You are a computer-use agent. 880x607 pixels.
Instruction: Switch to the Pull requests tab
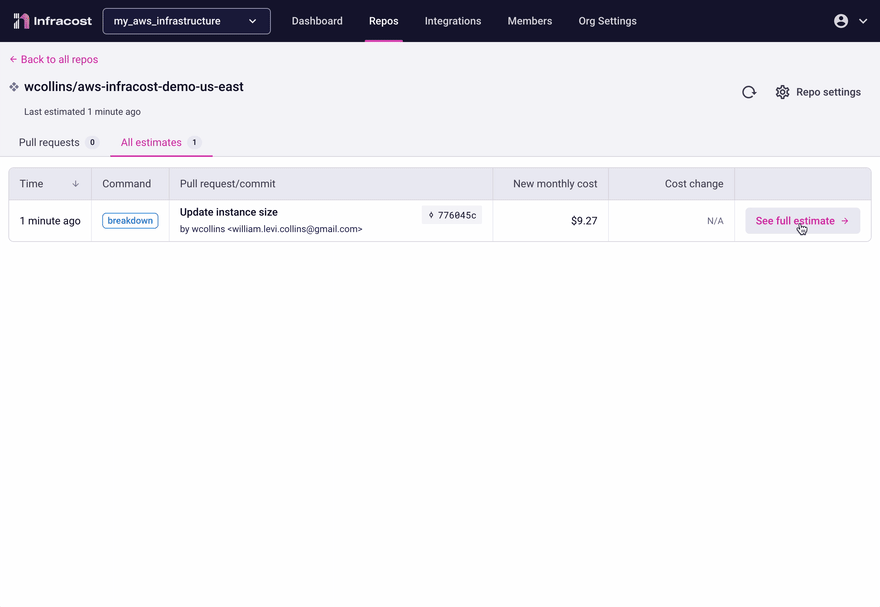point(58,142)
